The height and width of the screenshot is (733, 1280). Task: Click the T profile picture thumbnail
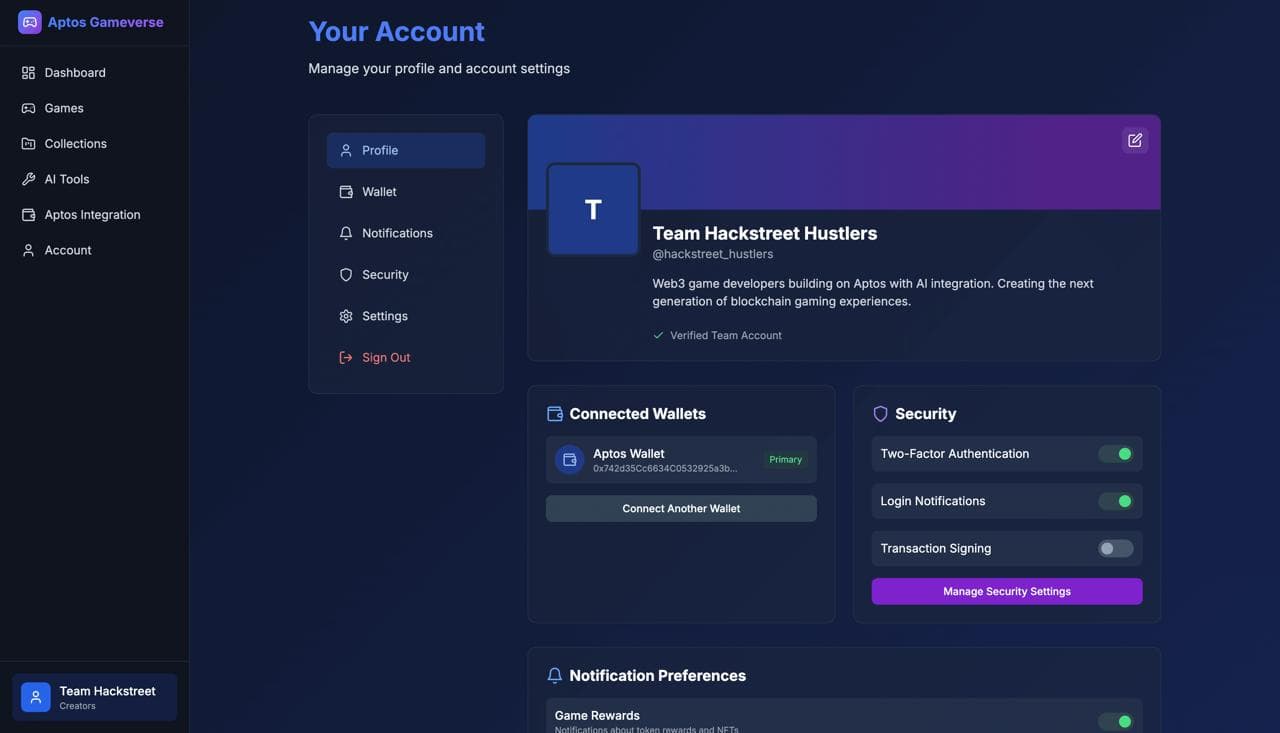pyautogui.click(x=593, y=210)
